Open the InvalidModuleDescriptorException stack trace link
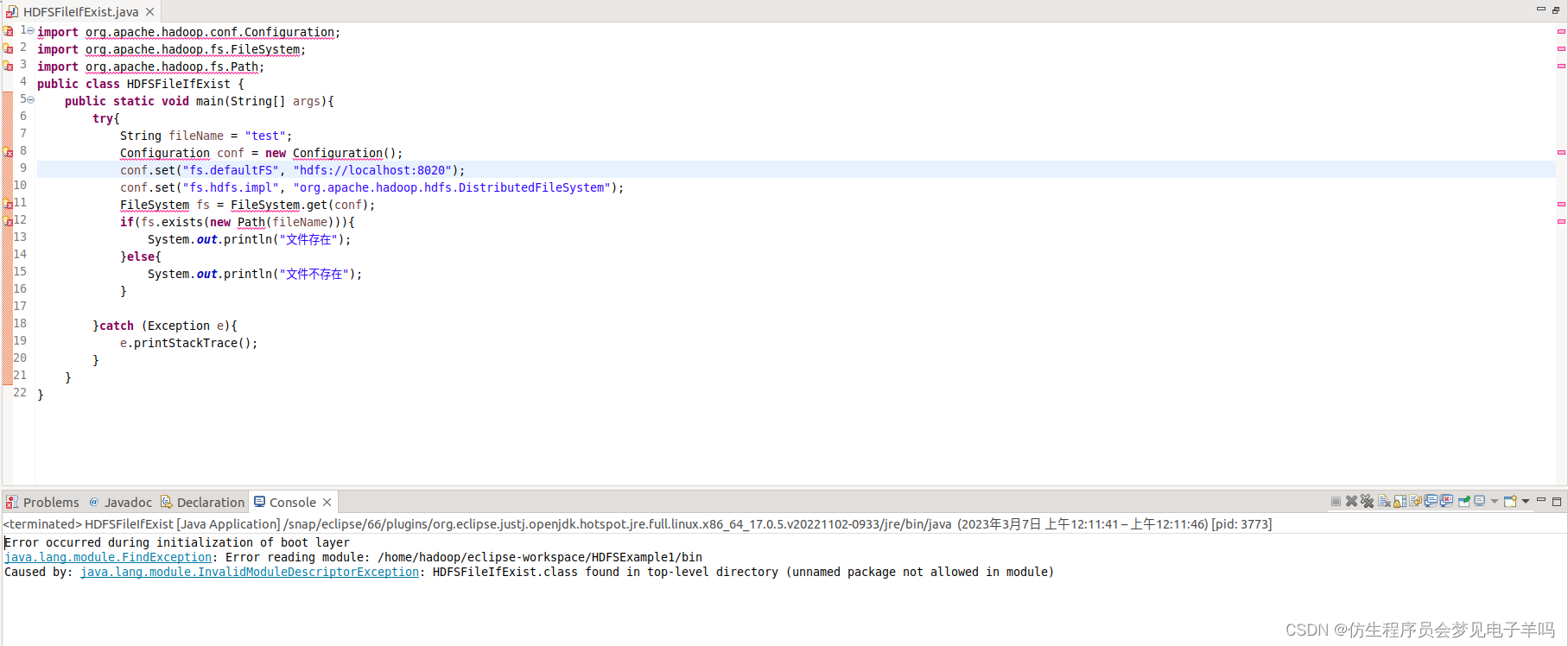Image resolution: width=1568 pixels, height=646 pixels. (x=250, y=572)
